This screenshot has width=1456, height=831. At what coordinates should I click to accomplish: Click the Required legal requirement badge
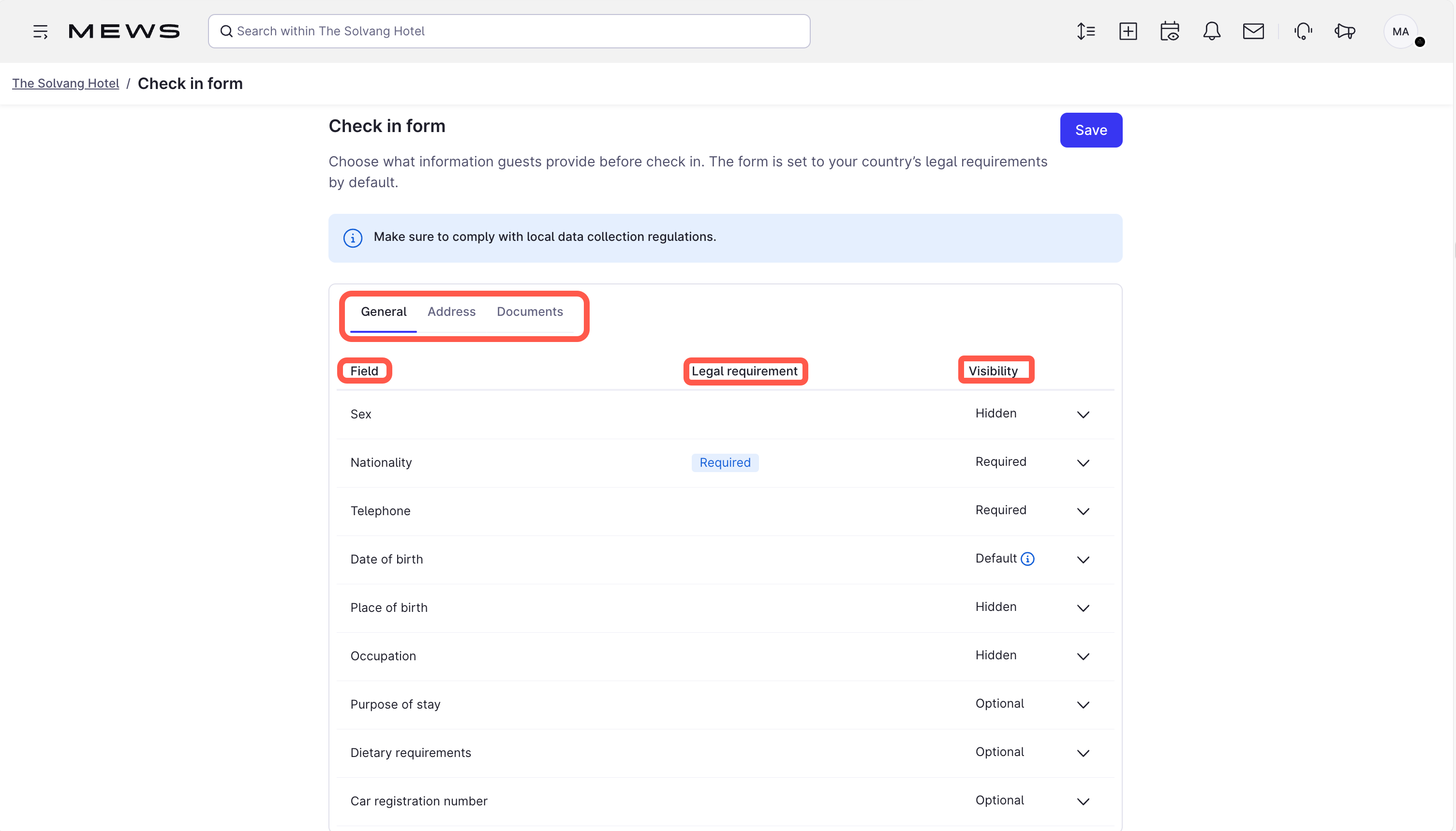click(725, 463)
